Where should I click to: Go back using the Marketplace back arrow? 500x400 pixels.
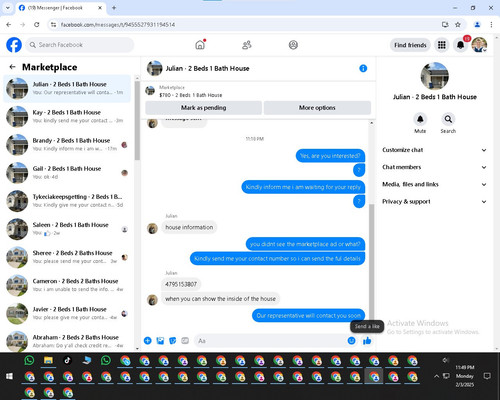click(13, 67)
